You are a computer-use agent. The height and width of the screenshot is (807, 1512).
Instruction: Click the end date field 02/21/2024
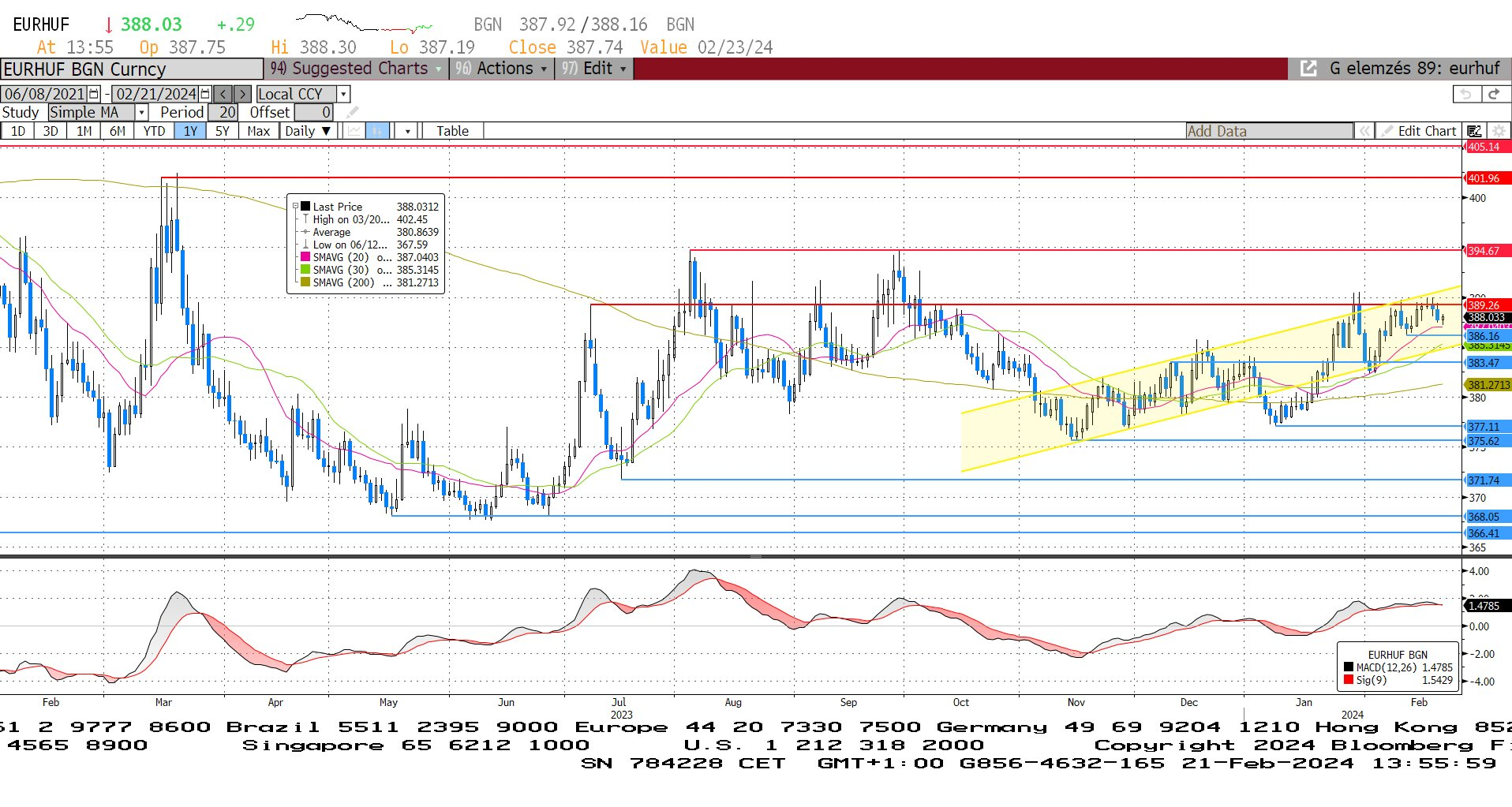point(155,94)
